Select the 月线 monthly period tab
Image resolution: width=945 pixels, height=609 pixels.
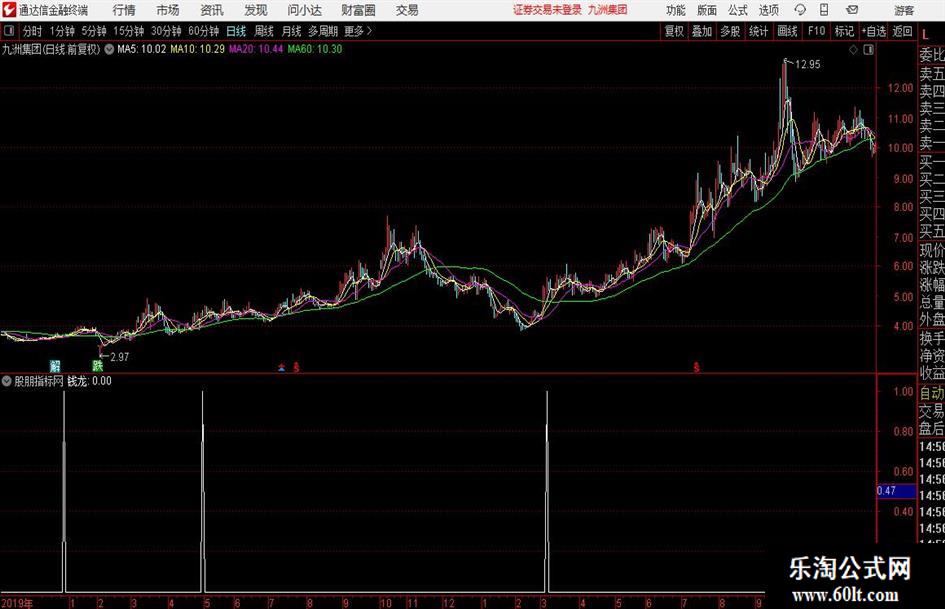coord(291,31)
